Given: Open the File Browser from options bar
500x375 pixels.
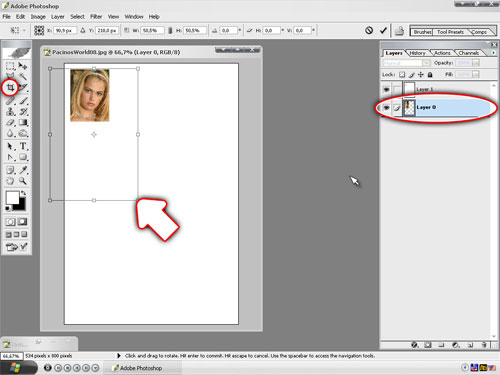Looking at the screenshot, I should pos(399,31).
